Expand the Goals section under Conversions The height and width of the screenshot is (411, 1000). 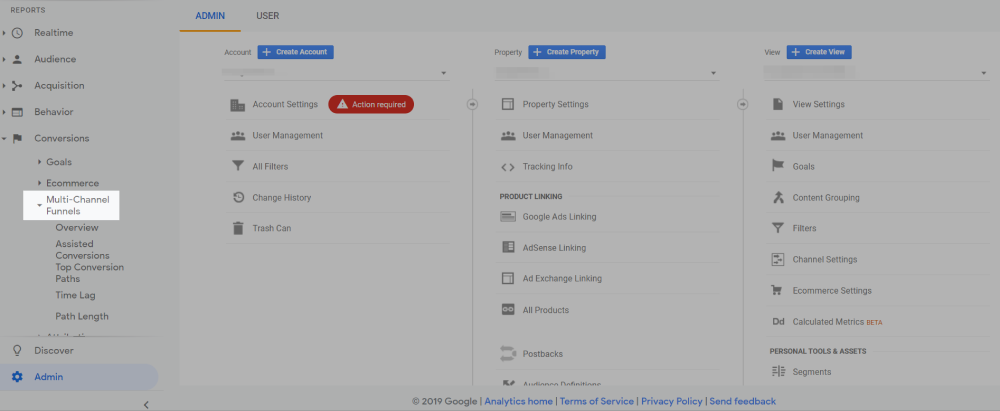click(39, 162)
